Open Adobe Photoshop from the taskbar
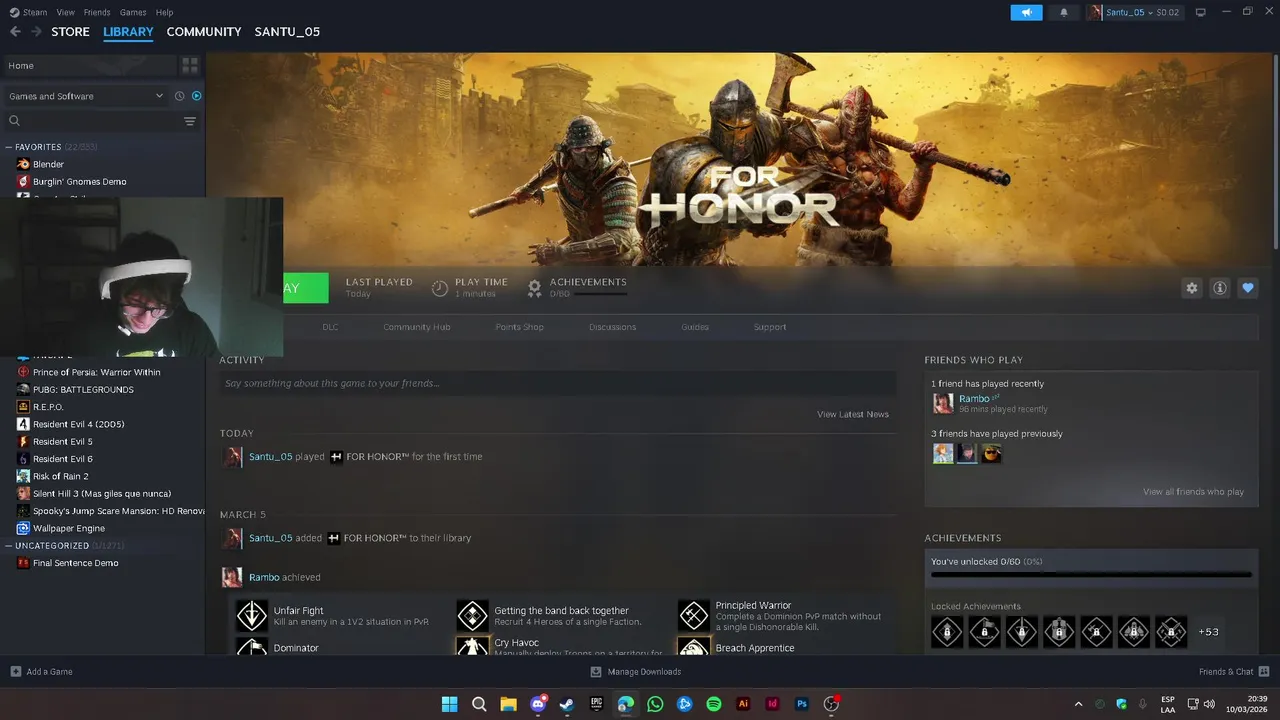Viewport: 1280px width, 720px height. coord(802,704)
